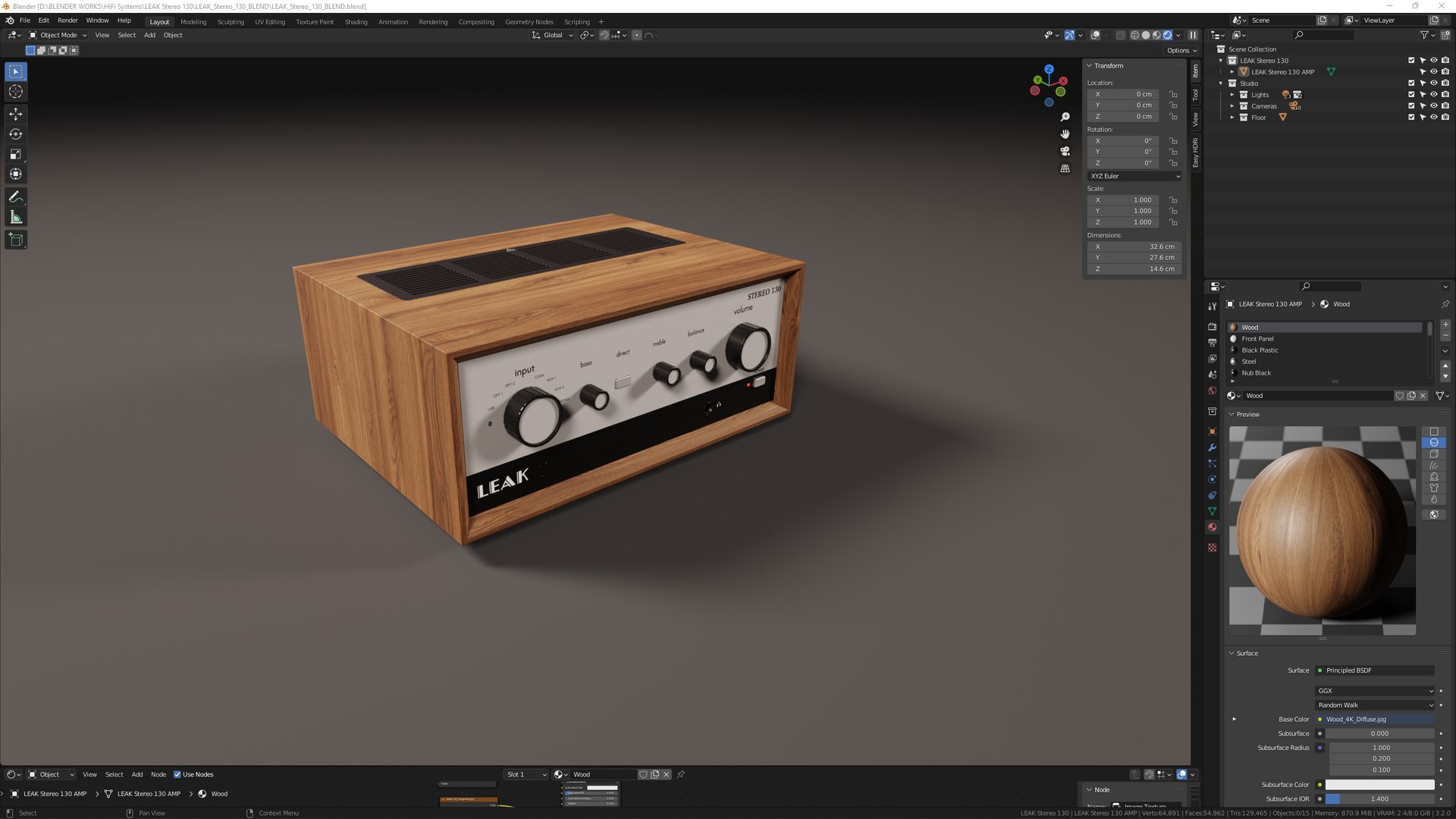The image size is (1456, 819).
Task: Open the Tool properties tab (wrench screwdriver)
Action: (x=1212, y=306)
